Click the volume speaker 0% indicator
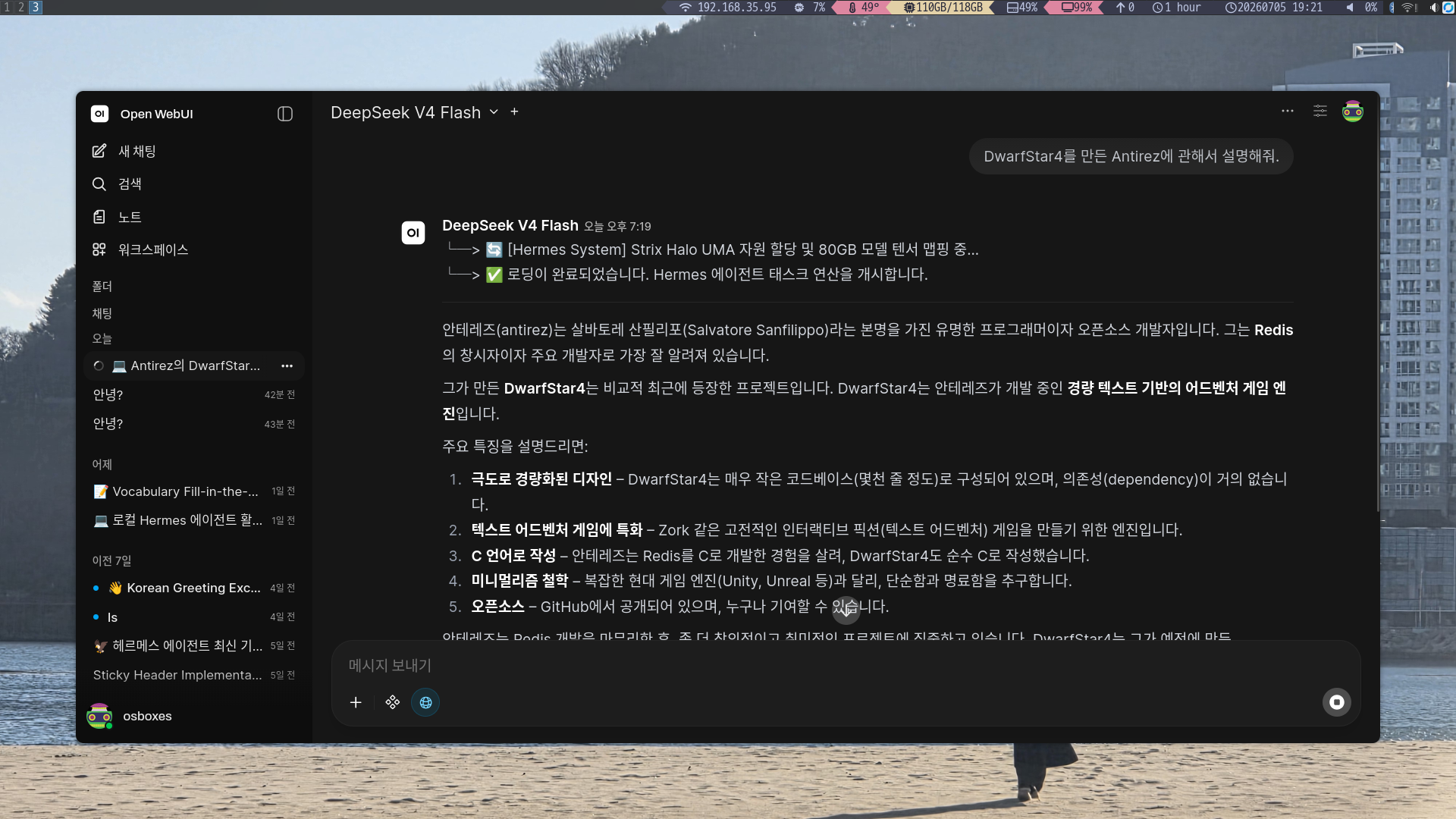This screenshot has height=819, width=1456. (1362, 7)
